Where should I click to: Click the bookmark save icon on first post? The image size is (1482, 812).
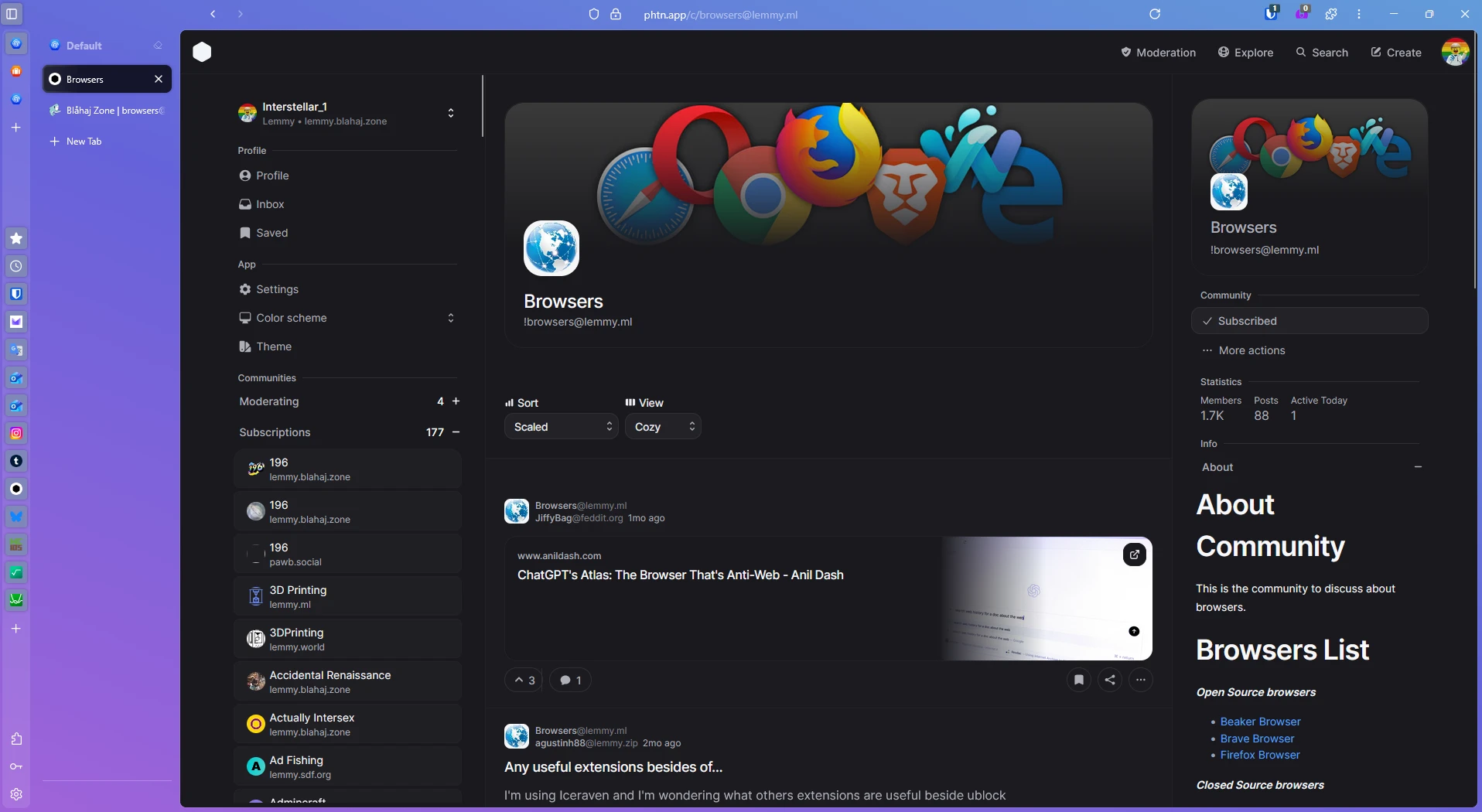(1078, 680)
